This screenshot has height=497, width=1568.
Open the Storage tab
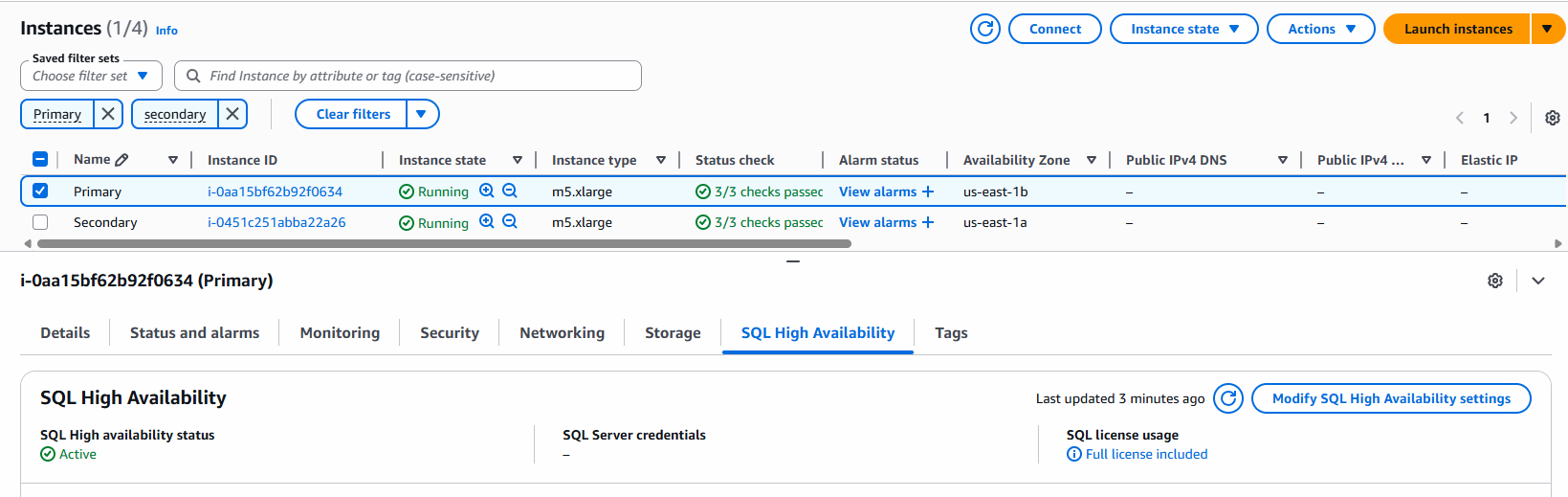point(673,332)
